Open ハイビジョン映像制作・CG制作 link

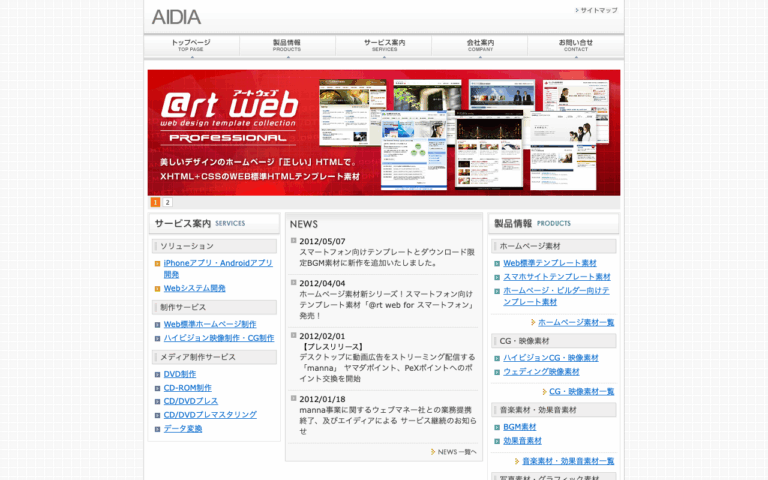click(219, 338)
